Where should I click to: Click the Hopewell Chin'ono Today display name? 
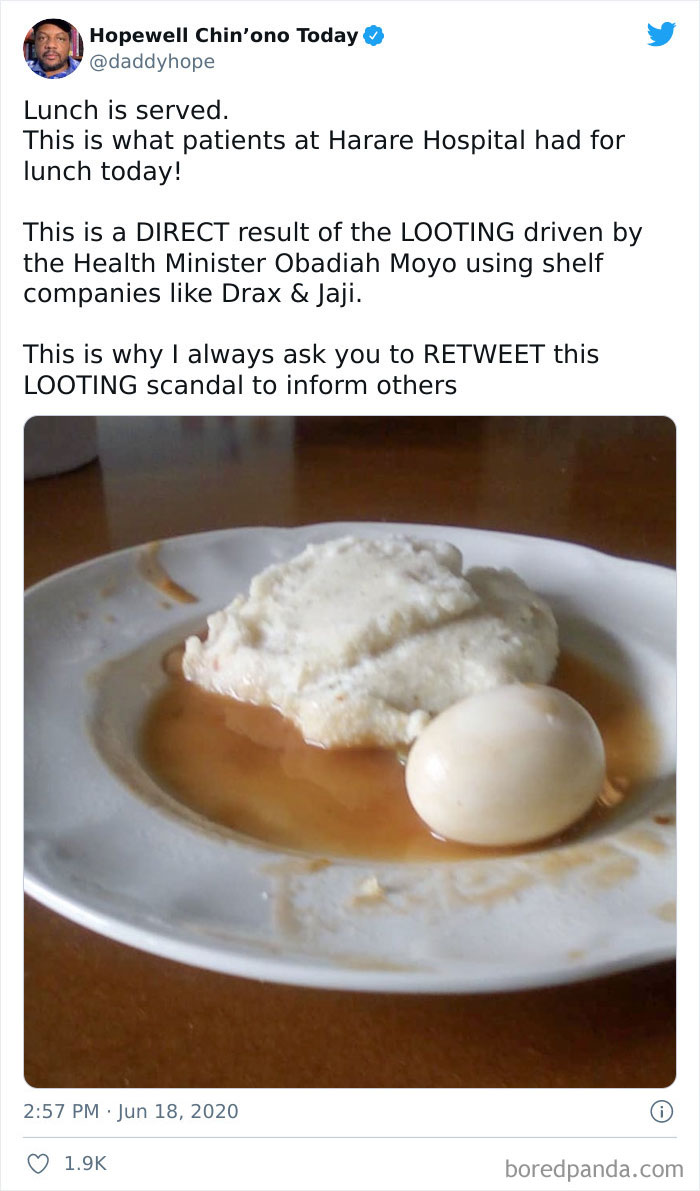(224, 35)
